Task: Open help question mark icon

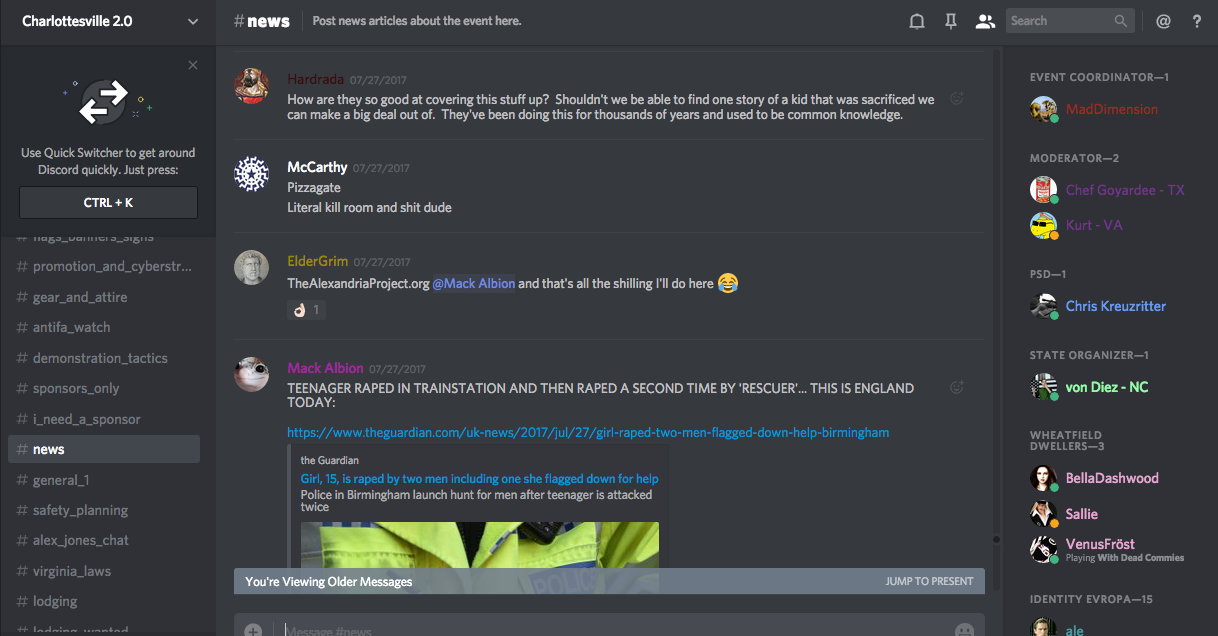Action: pos(1197,21)
